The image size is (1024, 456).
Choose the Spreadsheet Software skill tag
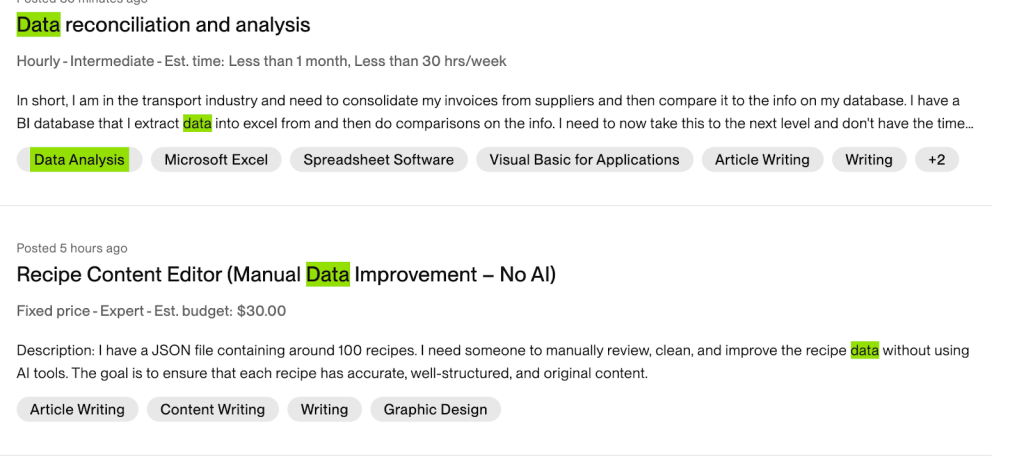click(x=378, y=160)
